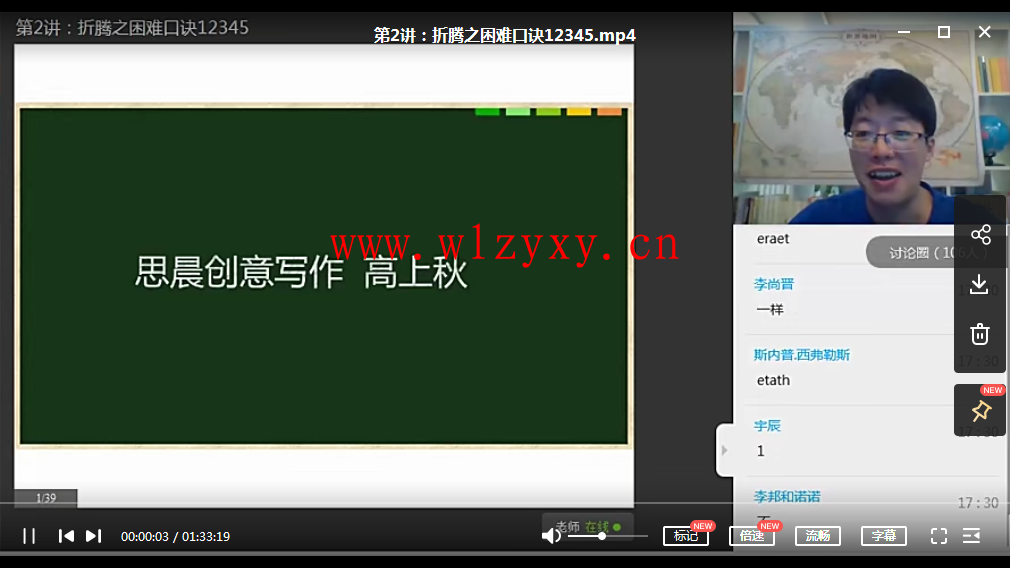Screen dimensions: 1010x568
Task: Select username 李尚晋 in chat
Action: click(774, 284)
